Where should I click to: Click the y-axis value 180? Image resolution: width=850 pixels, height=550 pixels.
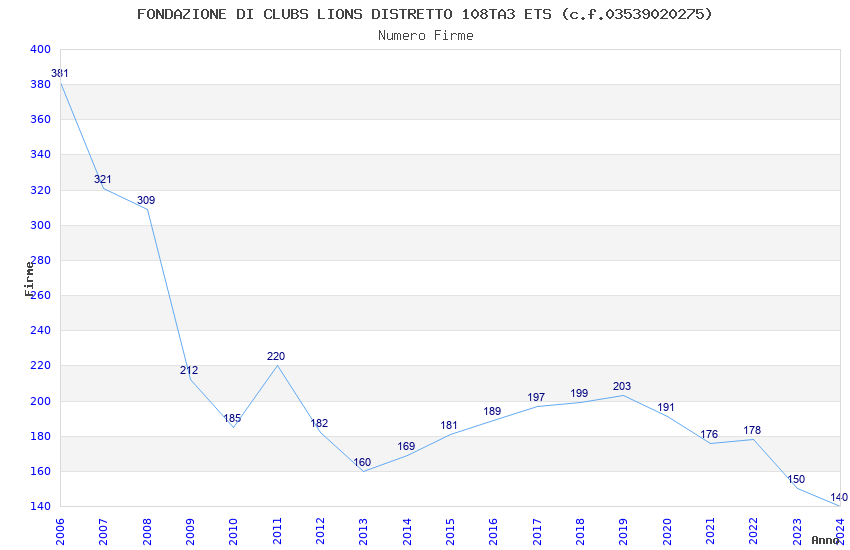[41, 436]
